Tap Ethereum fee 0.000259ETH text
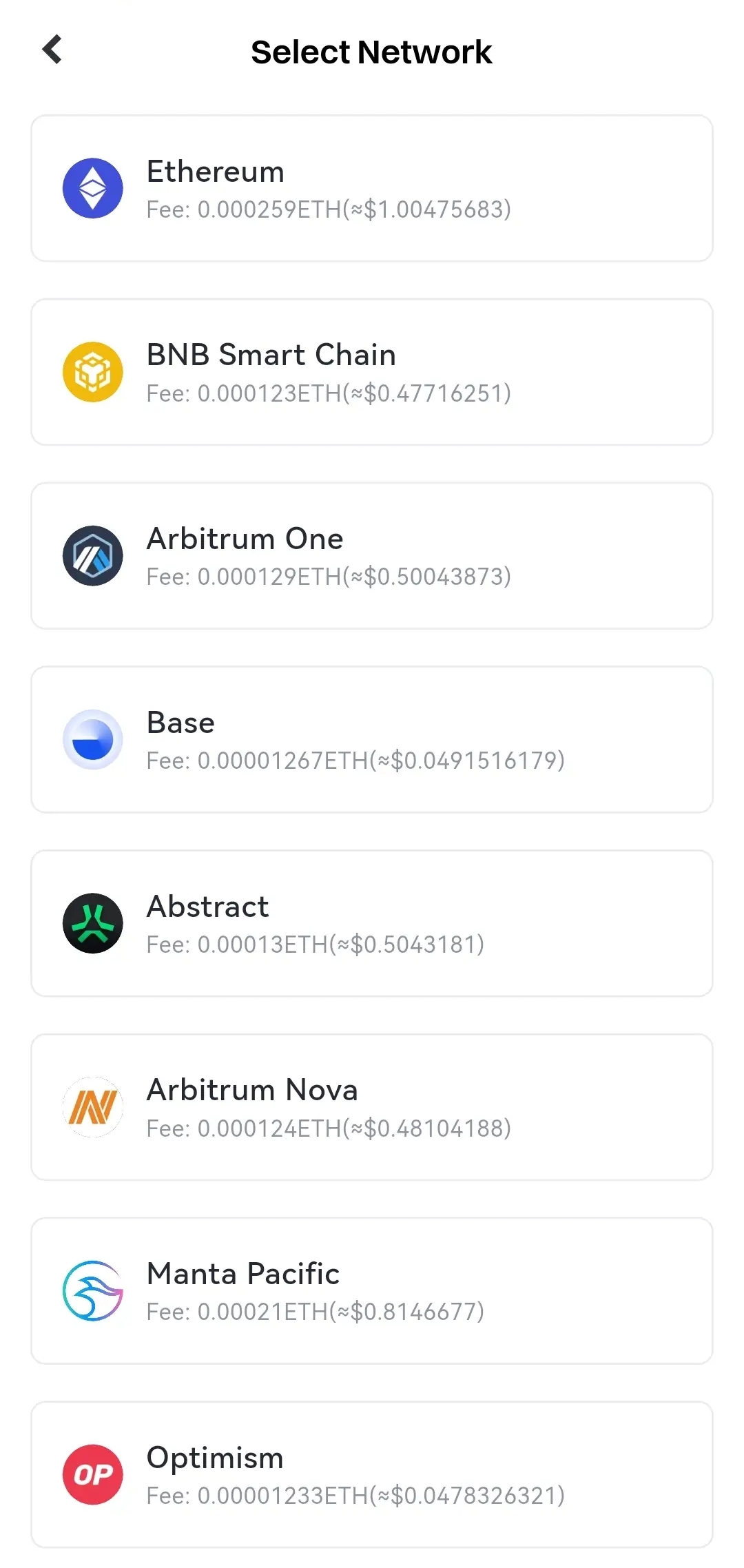The width and height of the screenshot is (744, 1568). tap(329, 209)
